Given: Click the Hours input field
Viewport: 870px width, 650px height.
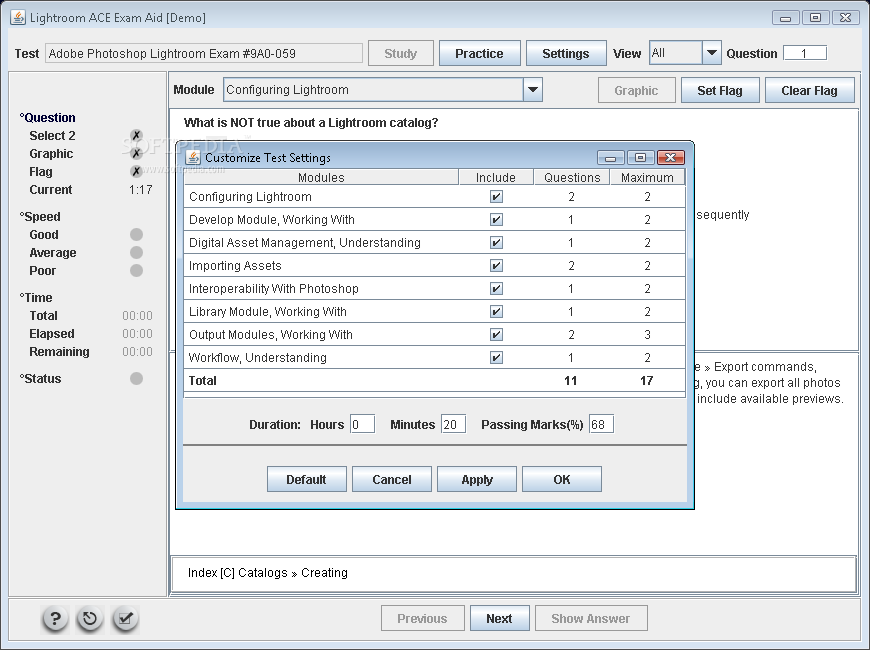Looking at the screenshot, I should pos(362,425).
